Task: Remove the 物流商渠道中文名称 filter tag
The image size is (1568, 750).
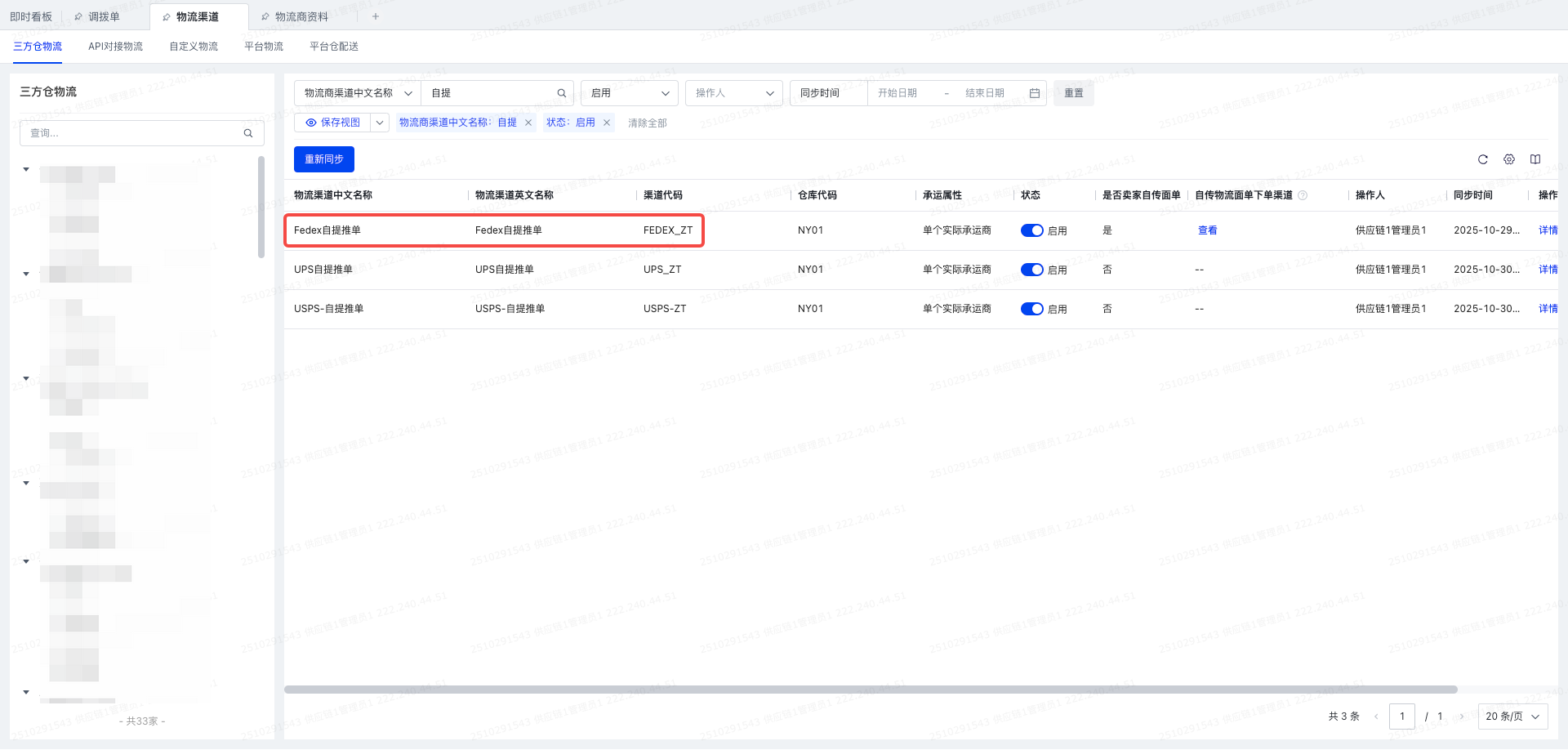Action: (x=528, y=123)
